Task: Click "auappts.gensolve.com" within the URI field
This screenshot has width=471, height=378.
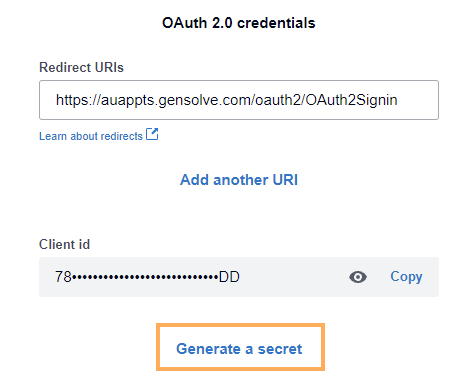Action: (x=176, y=100)
